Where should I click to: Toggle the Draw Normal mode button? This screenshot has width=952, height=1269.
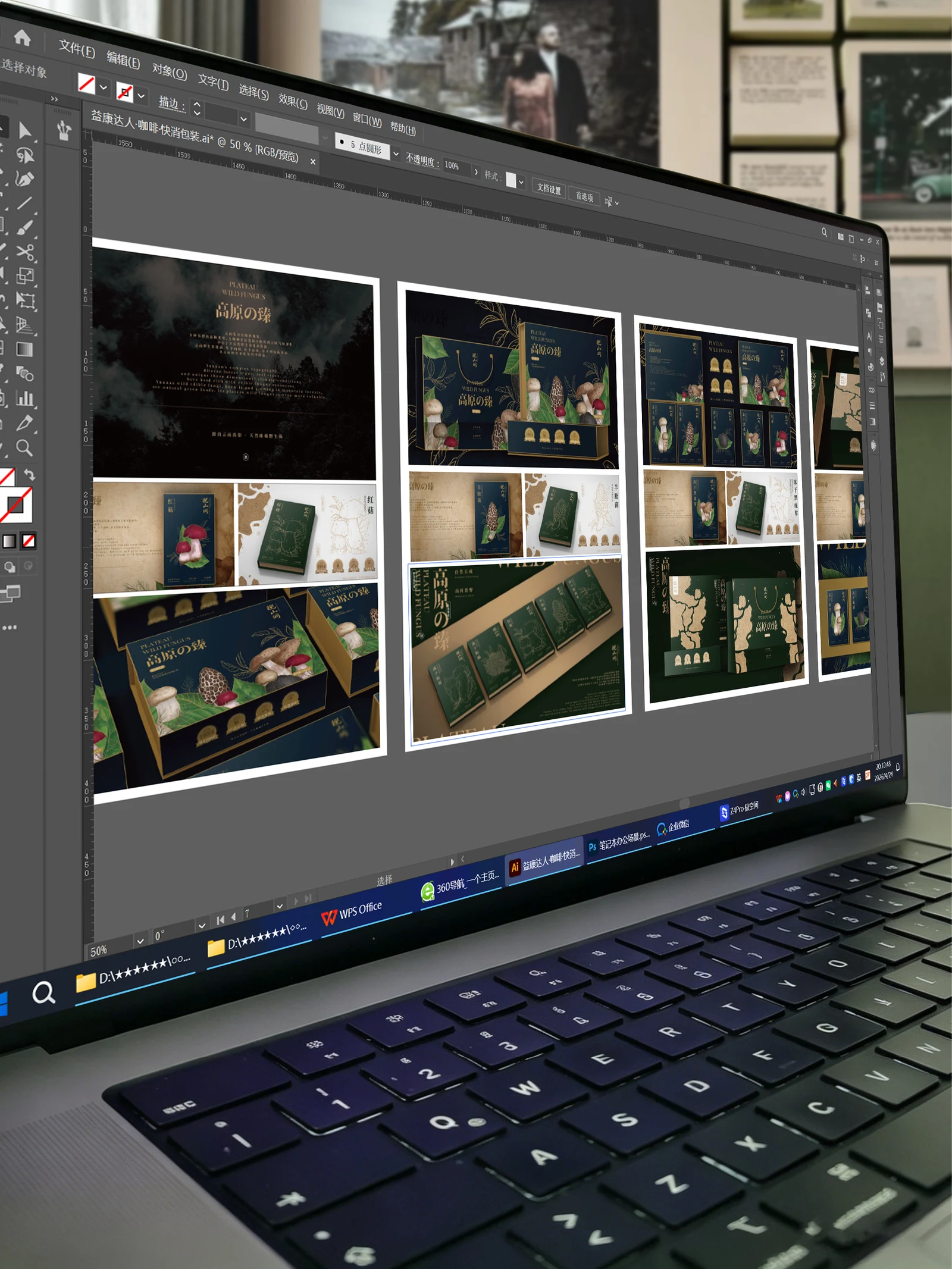10,566
